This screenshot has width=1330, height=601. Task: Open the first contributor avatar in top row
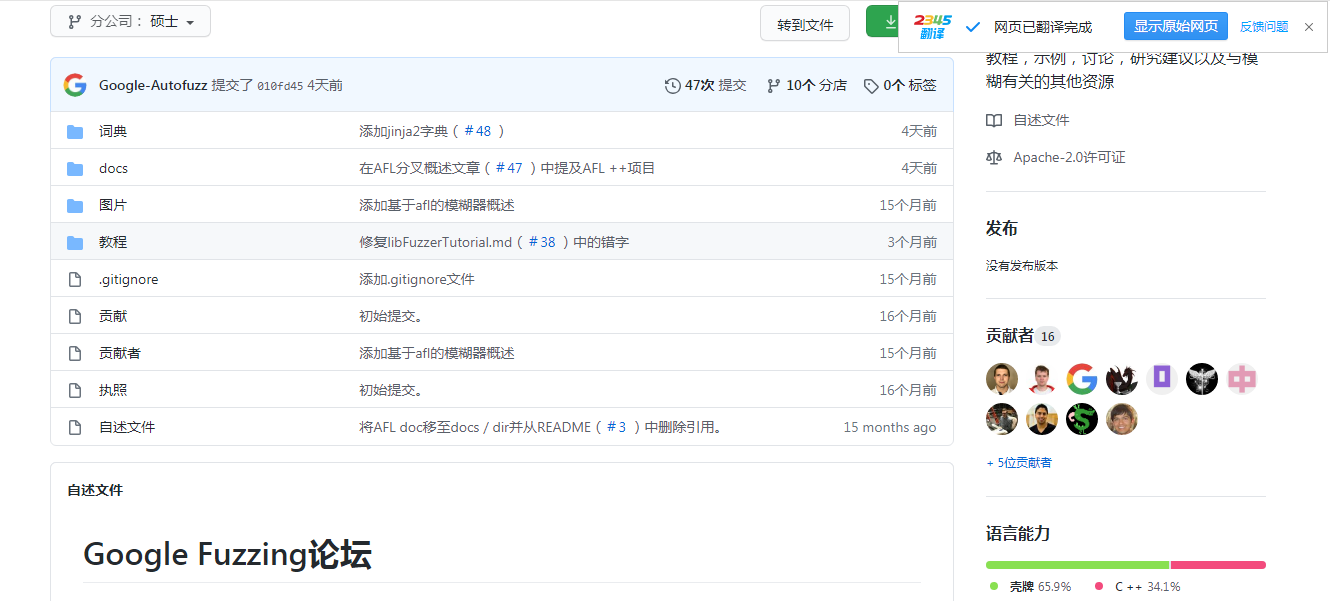coord(1002,379)
